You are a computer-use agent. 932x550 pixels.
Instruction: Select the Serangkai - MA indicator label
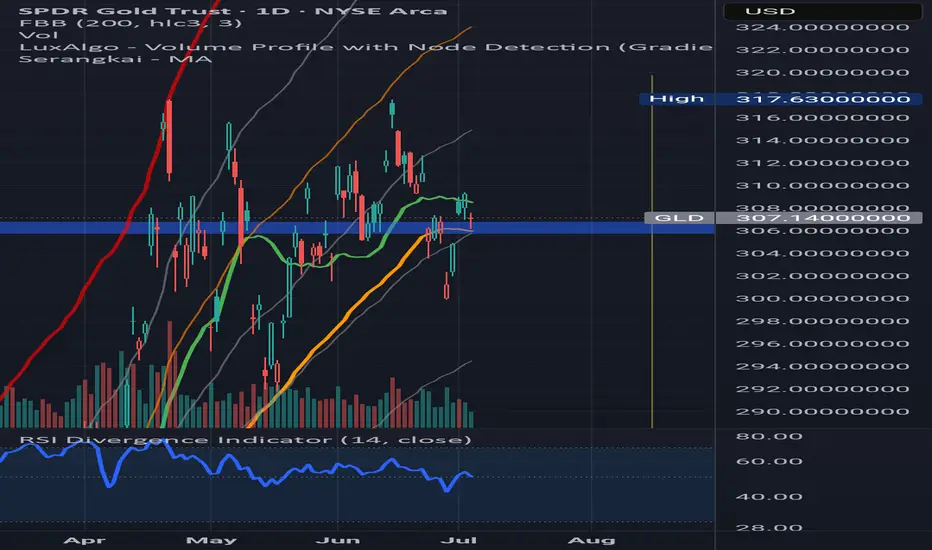(x=115, y=59)
